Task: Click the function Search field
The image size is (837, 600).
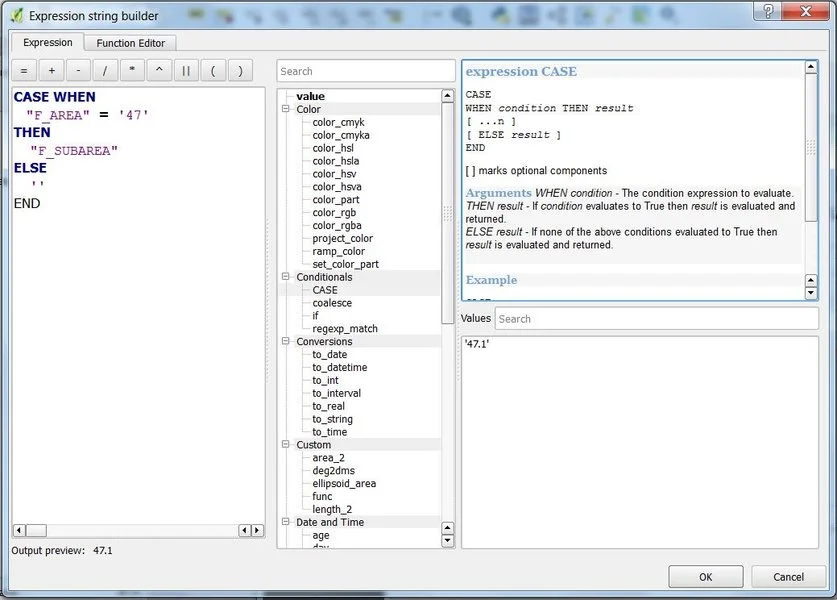Action: tap(365, 71)
